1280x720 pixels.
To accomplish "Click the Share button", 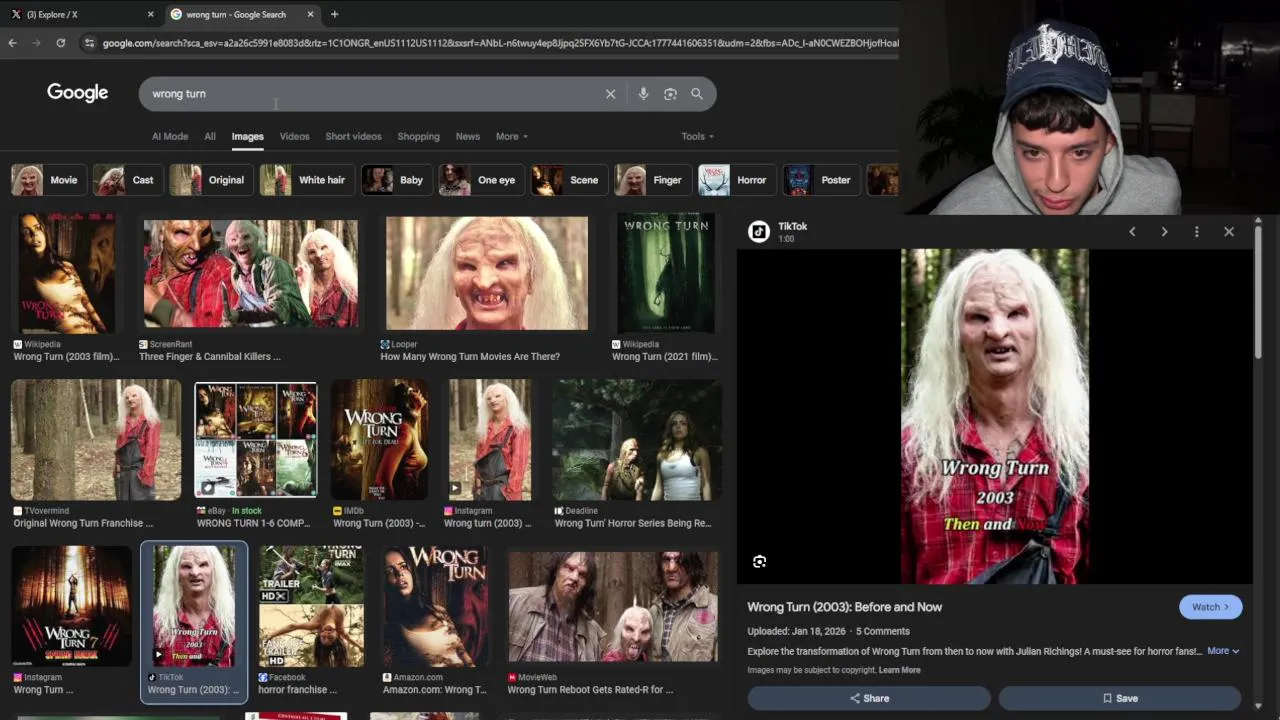I will (869, 698).
